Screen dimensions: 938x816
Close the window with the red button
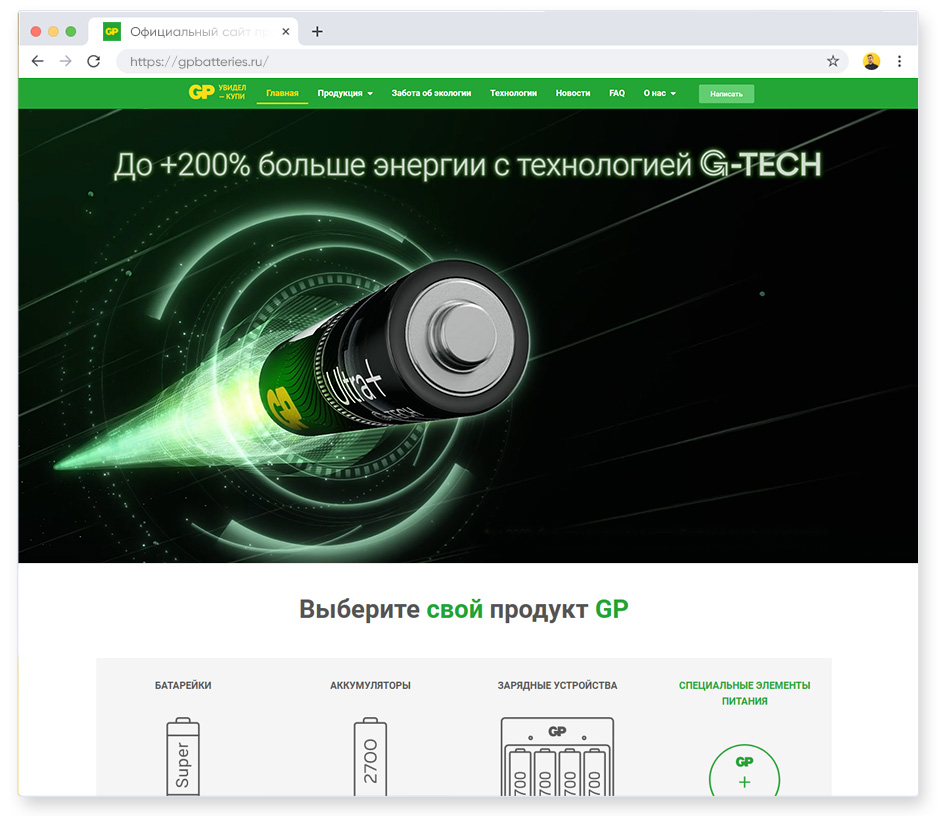[x=36, y=32]
